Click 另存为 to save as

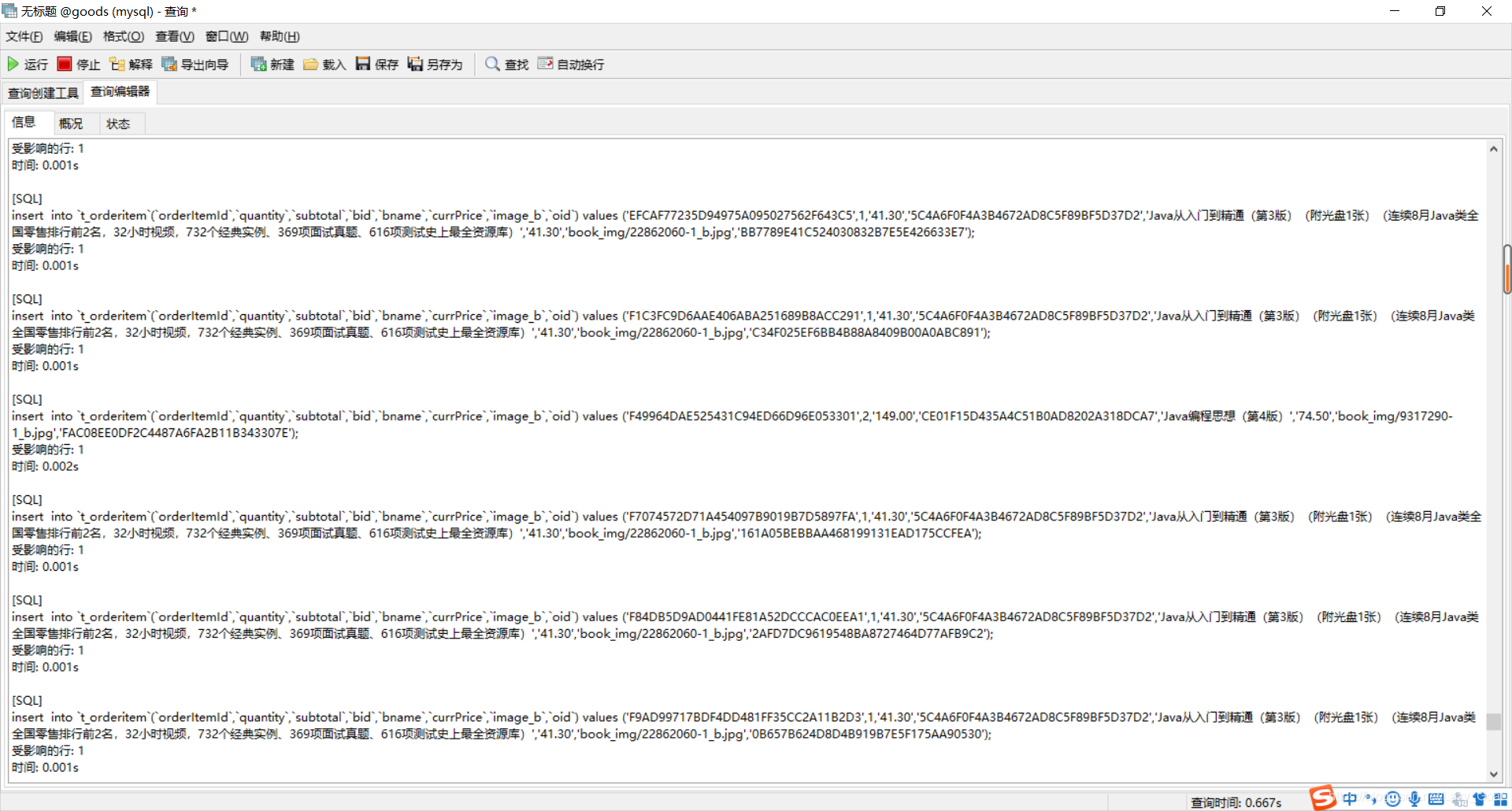[435, 65]
